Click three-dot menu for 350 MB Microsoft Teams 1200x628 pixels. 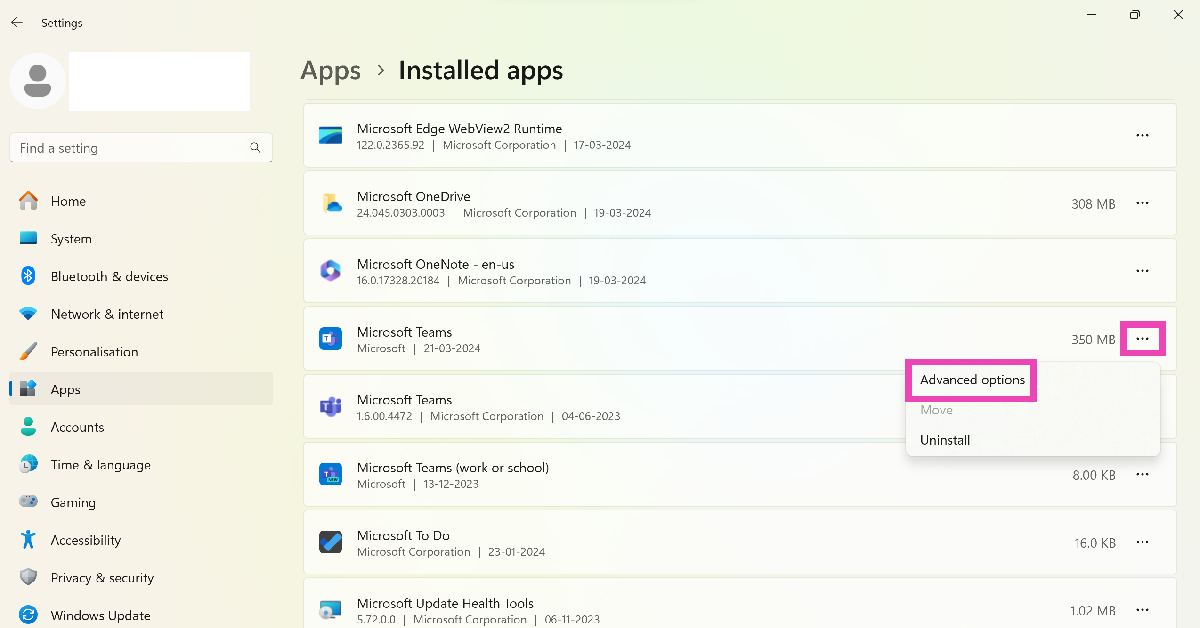click(1142, 339)
